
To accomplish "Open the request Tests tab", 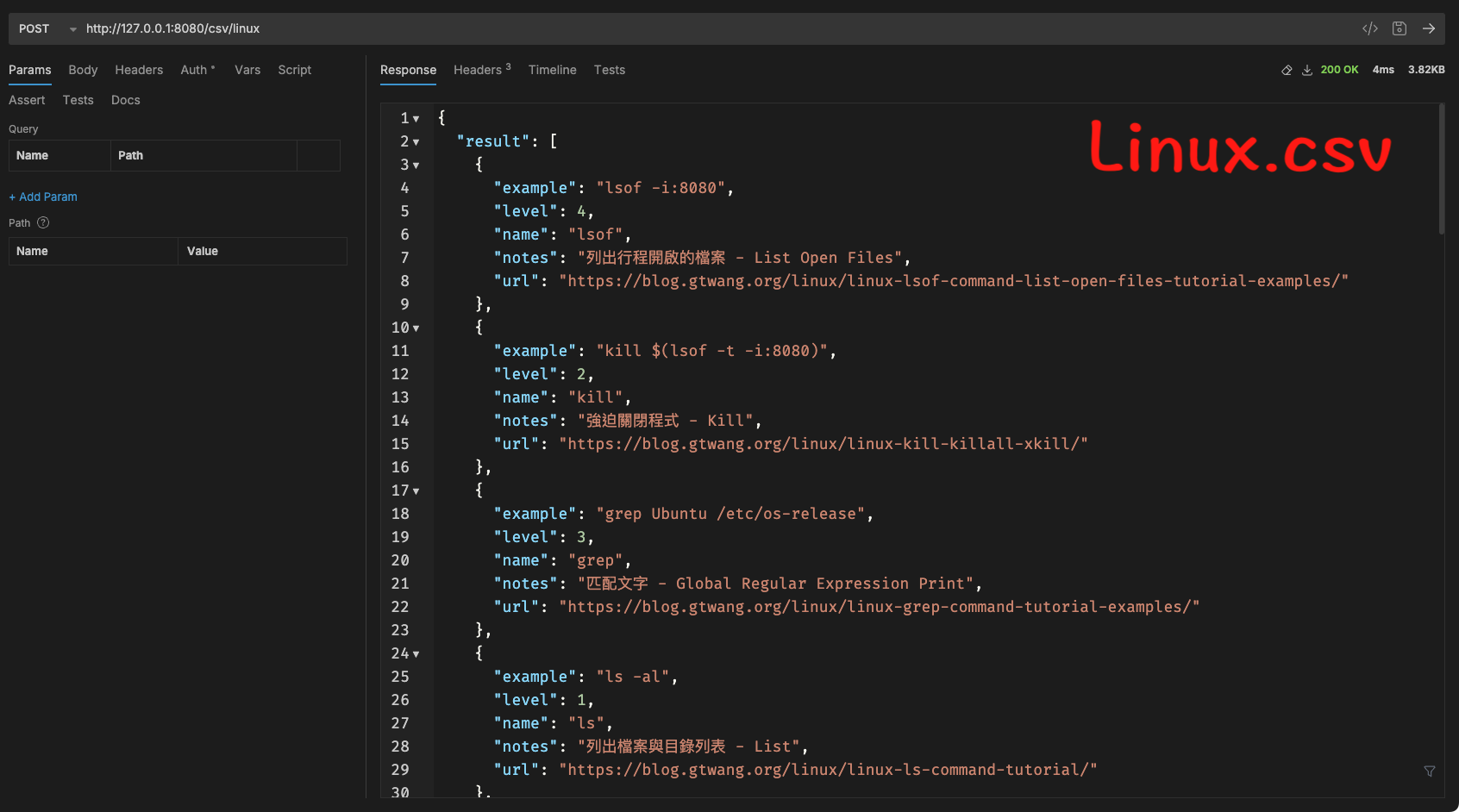I will (78, 100).
